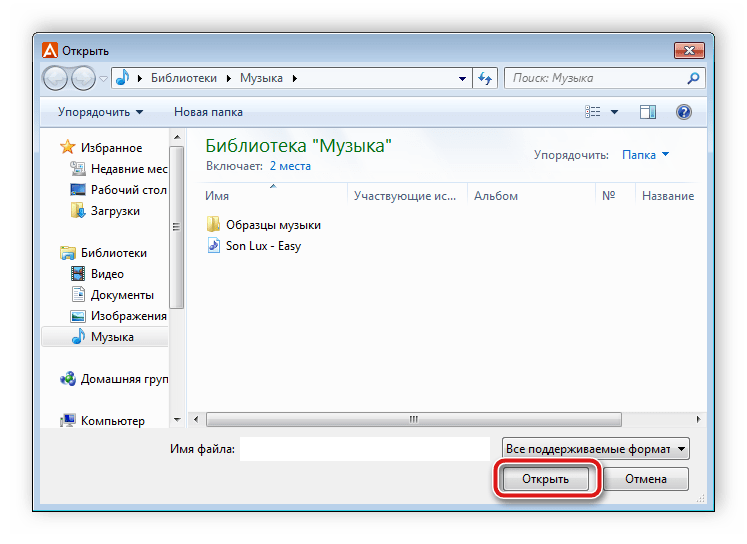Click the 2 места link
Screen dimensions: 747x544
(x=290, y=166)
